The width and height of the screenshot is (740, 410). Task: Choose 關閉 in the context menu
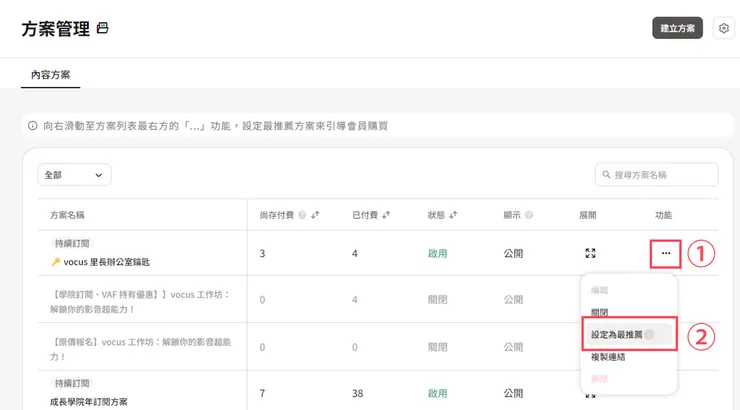[x=599, y=312]
